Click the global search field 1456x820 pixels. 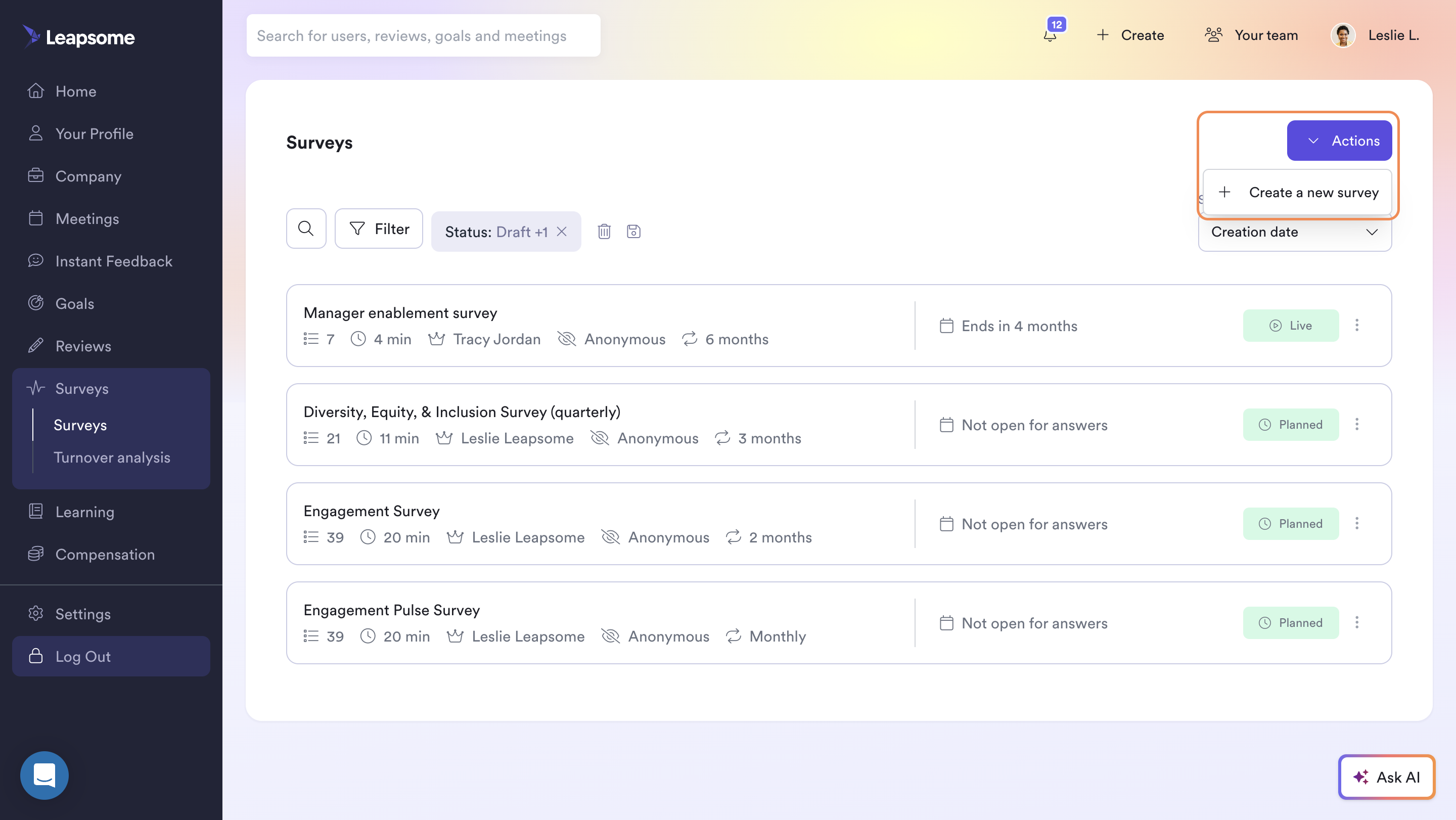(423, 35)
